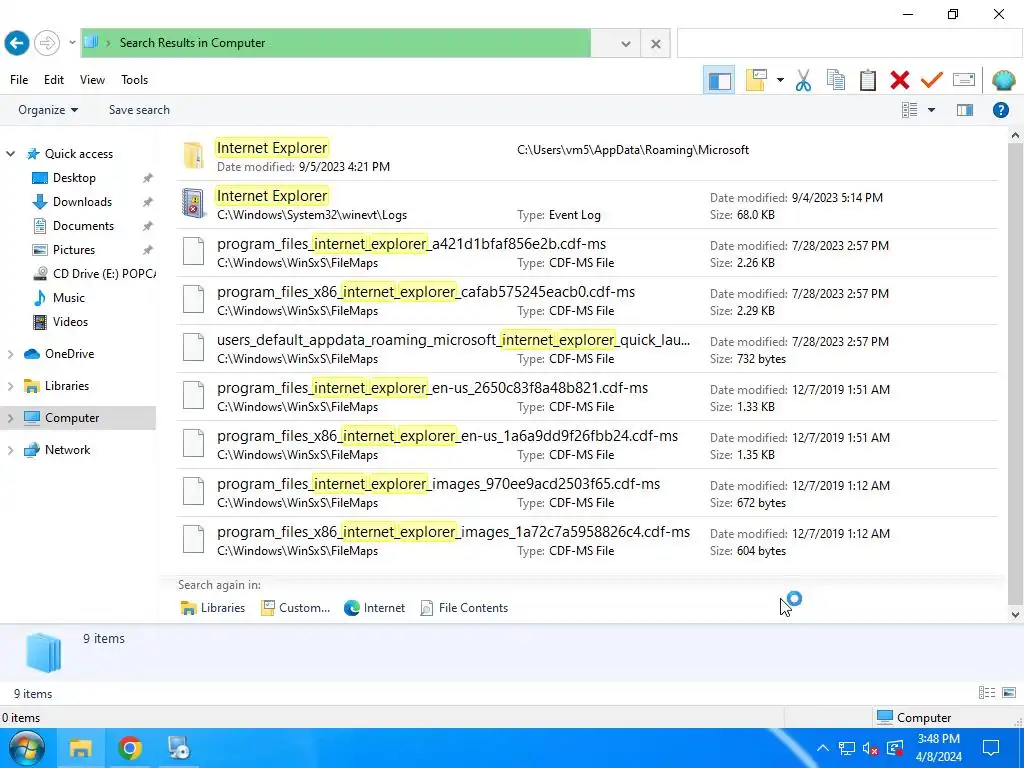
Task: Open the view options dropdown arrow
Action: [931, 110]
